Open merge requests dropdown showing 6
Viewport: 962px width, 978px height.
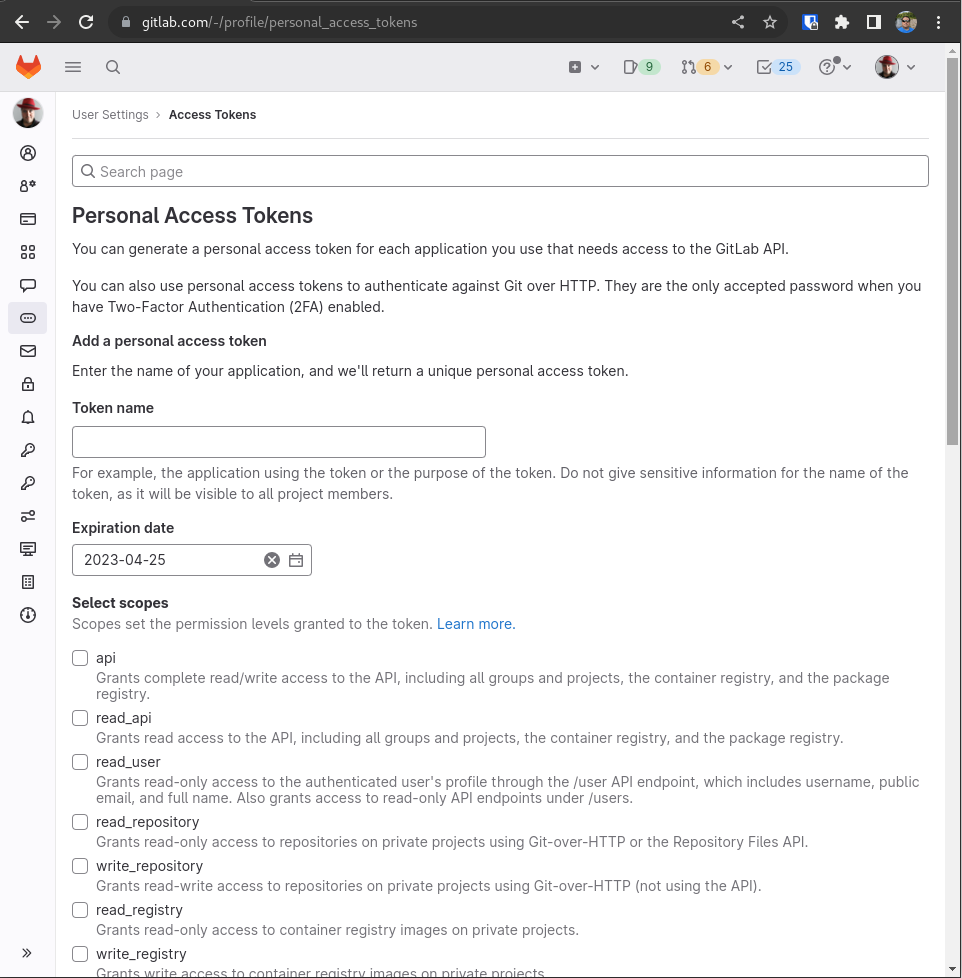click(x=706, y=67)
